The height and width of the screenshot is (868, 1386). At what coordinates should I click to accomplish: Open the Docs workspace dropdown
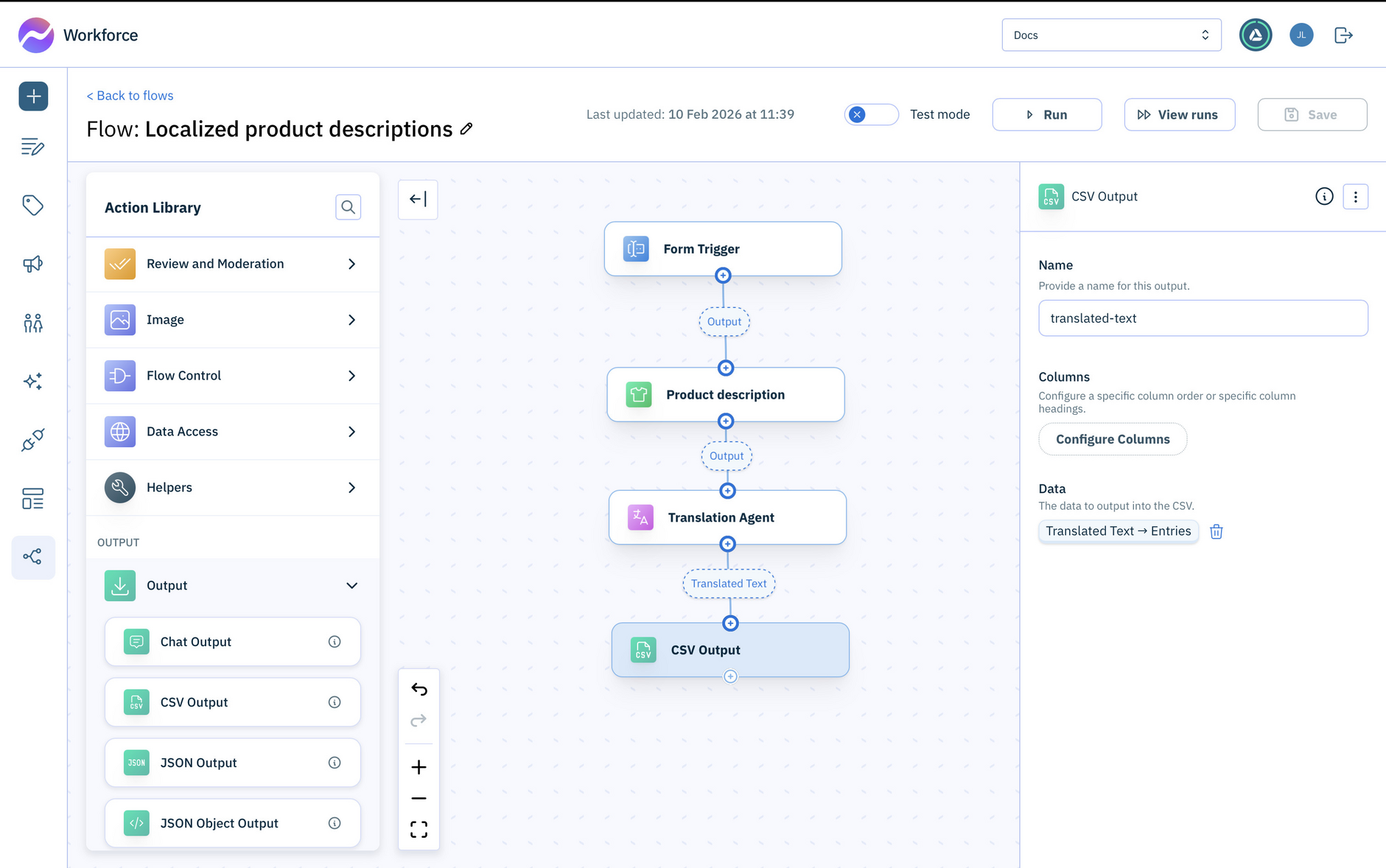[x=1110, y=35]
